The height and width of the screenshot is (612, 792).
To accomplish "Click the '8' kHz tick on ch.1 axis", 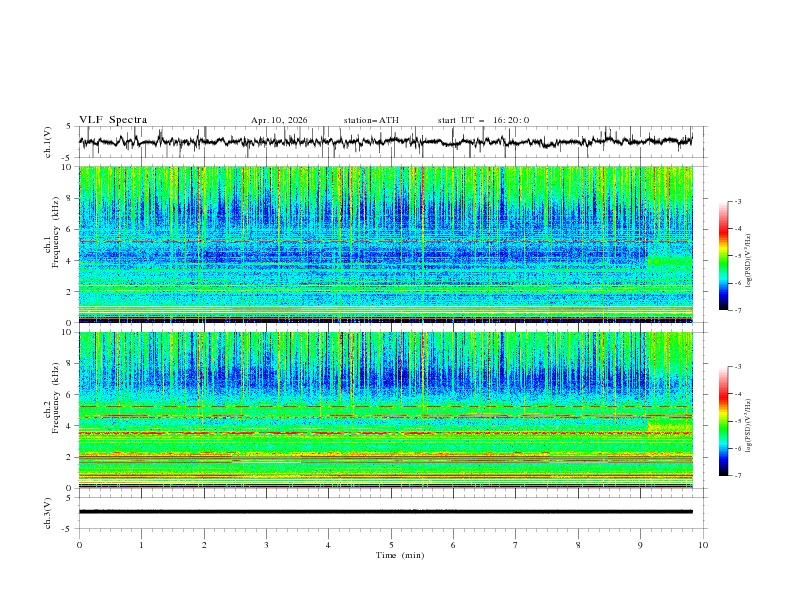I will click(x=70, y=198).
